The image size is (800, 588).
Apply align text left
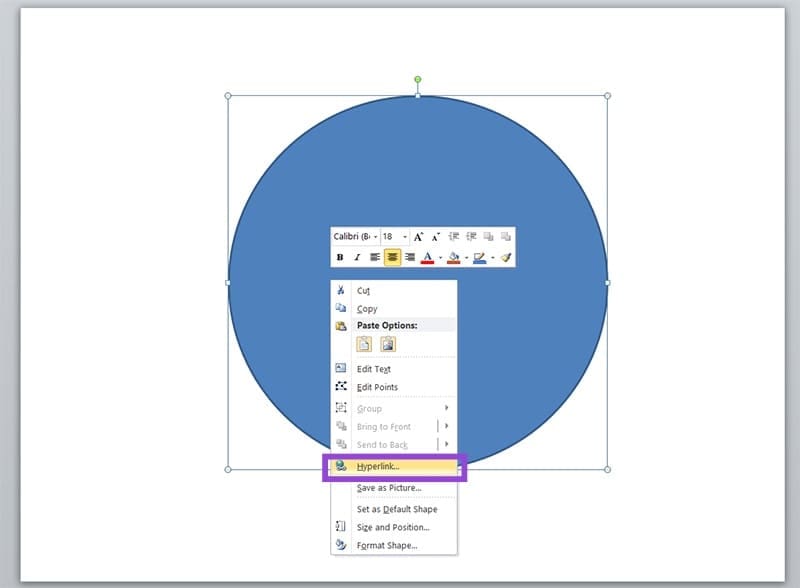(375, 258)
